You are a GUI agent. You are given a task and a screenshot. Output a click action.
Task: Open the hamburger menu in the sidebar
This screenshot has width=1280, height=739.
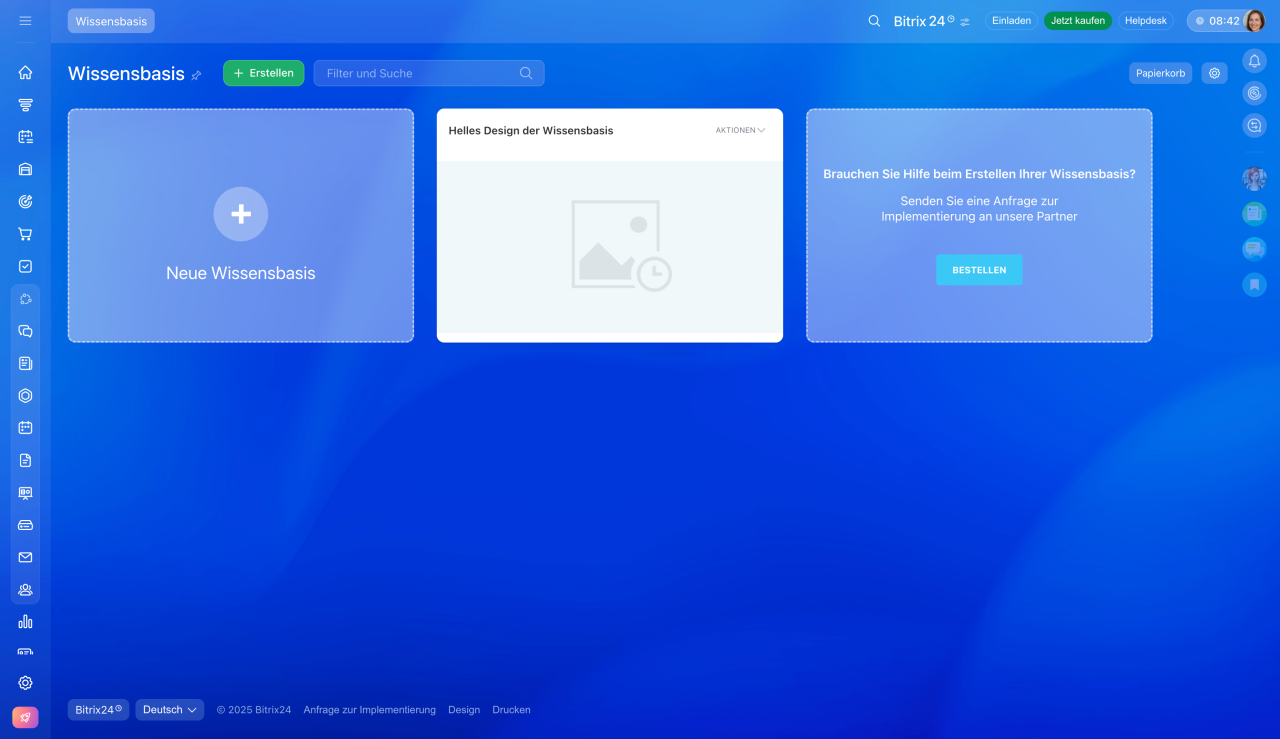25,21
